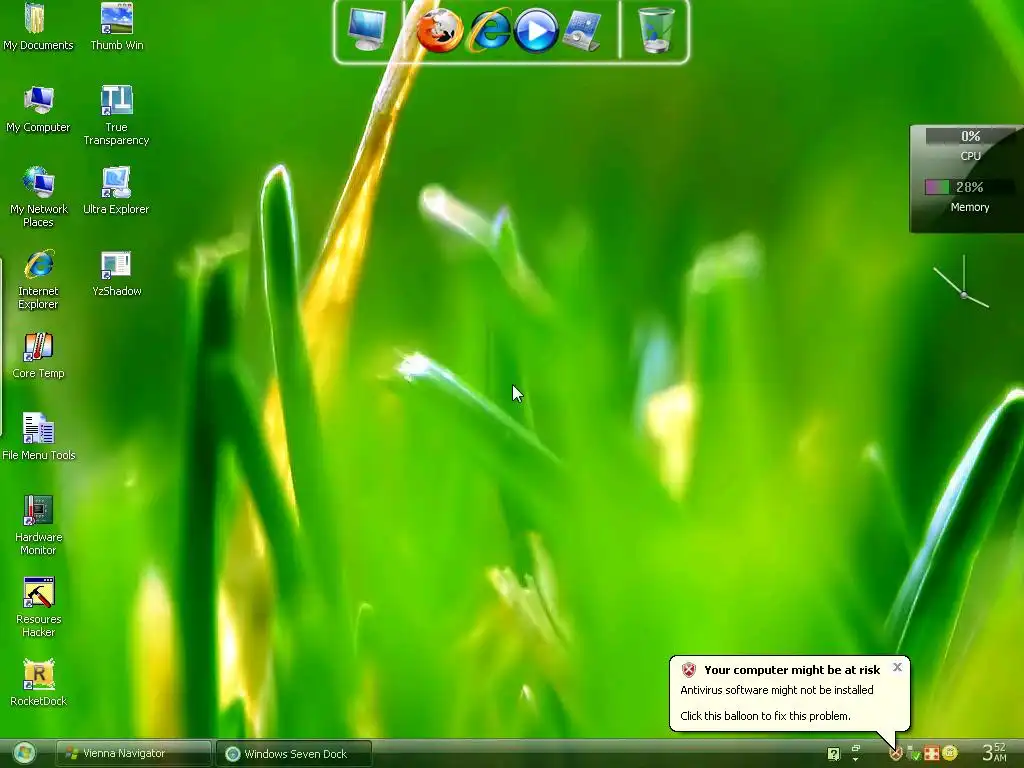
Task: Select the RocketDock desktop shortcut
Action: click(38, 684)
